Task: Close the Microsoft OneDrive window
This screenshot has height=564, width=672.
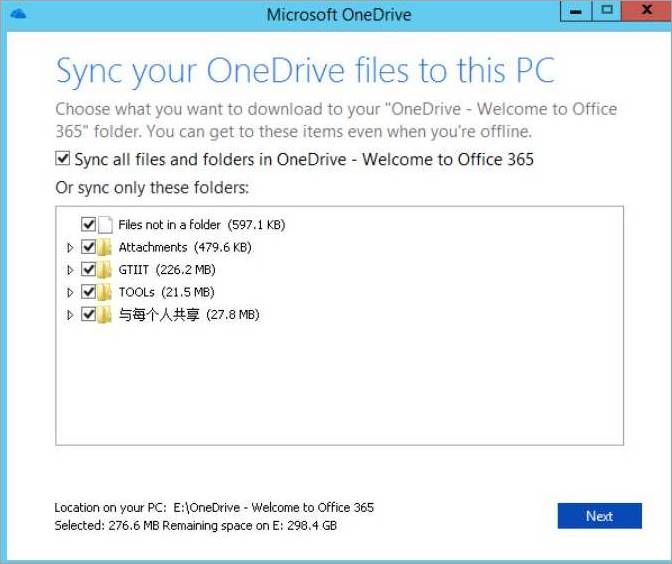Action: [646, 11]
